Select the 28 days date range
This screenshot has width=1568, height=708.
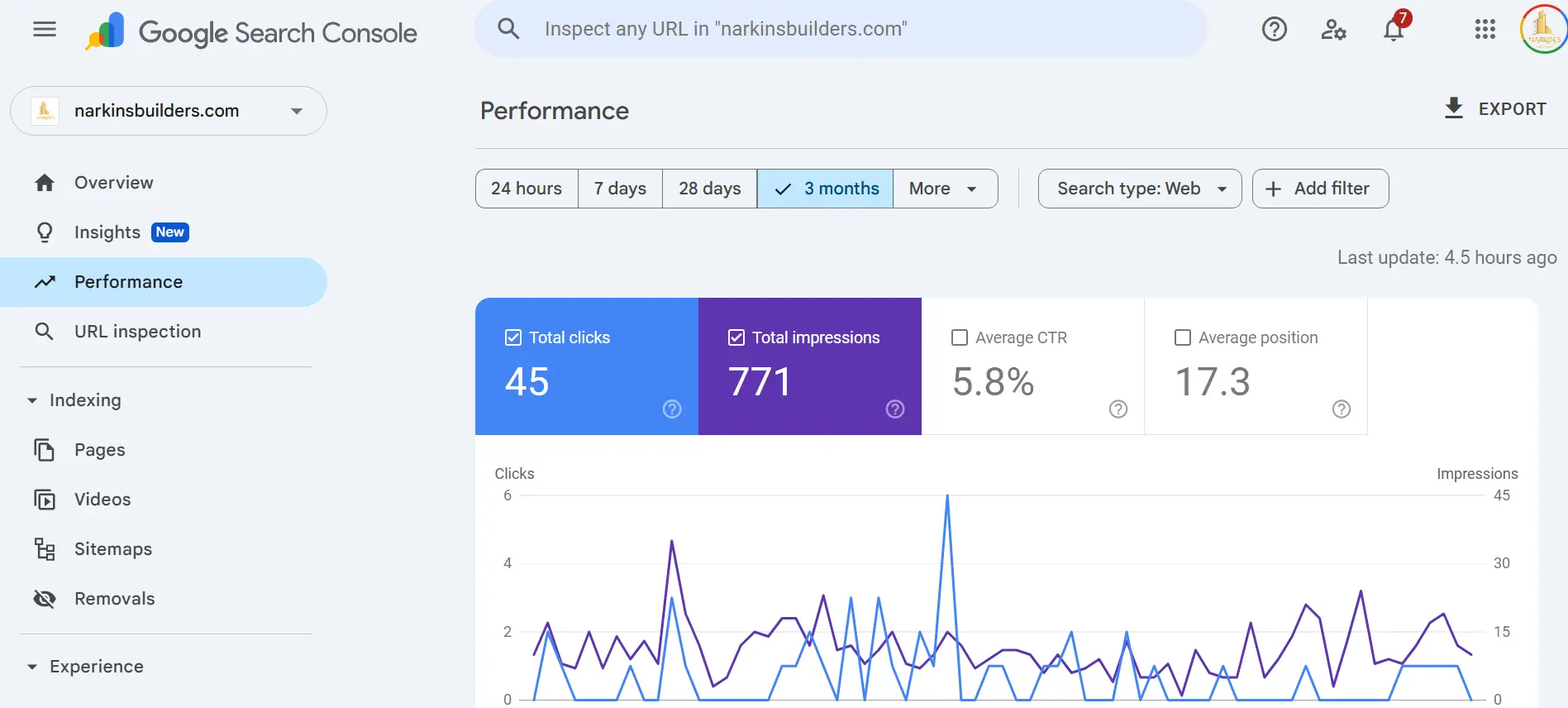point(709,189)
